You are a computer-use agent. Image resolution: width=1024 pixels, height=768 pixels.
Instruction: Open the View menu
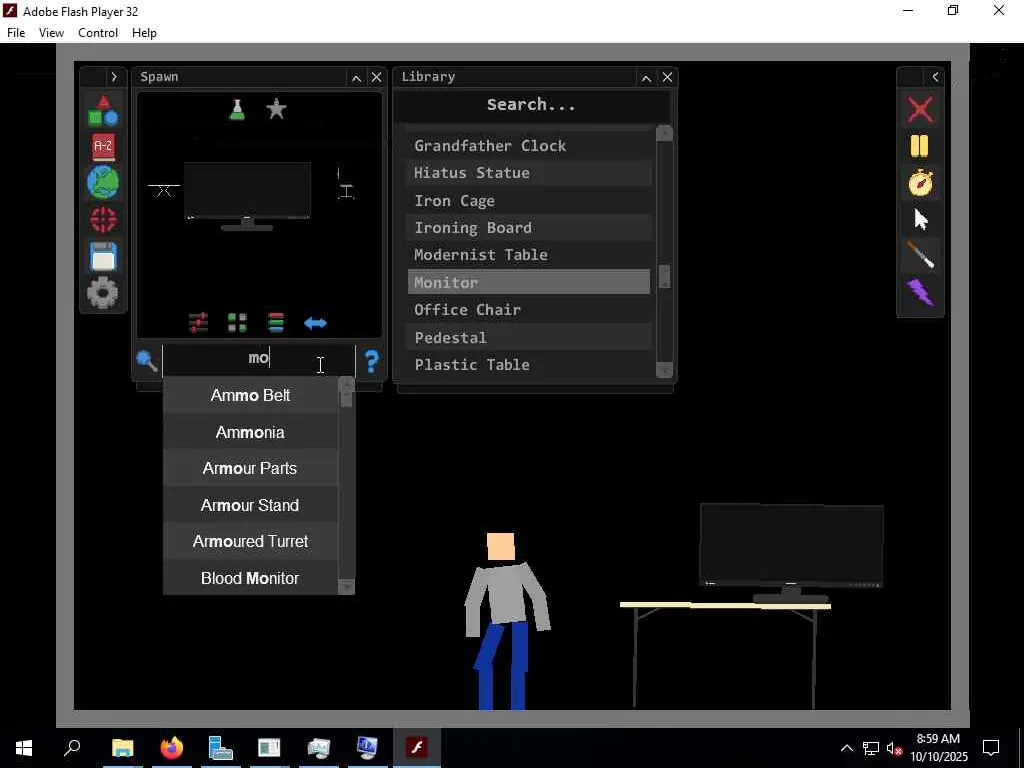[51, 33]
